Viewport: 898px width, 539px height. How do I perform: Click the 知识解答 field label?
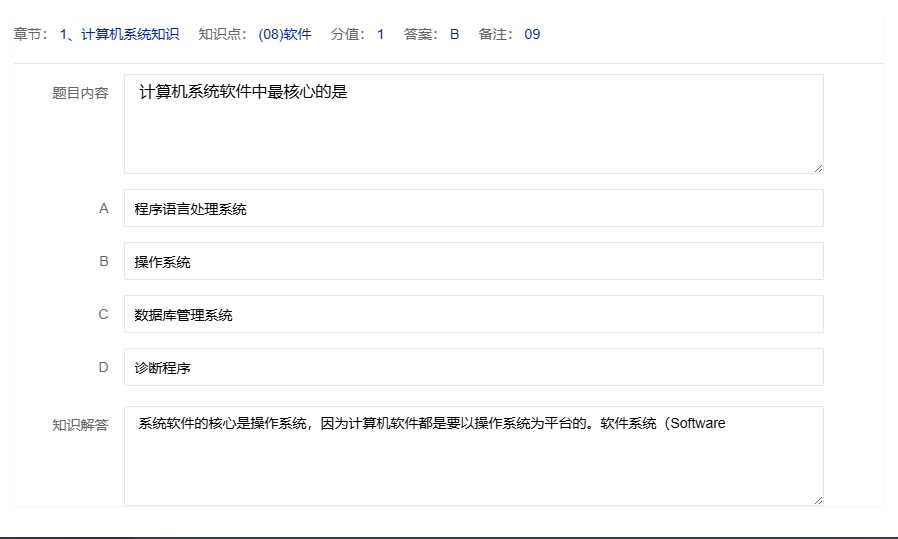point(80,425)
